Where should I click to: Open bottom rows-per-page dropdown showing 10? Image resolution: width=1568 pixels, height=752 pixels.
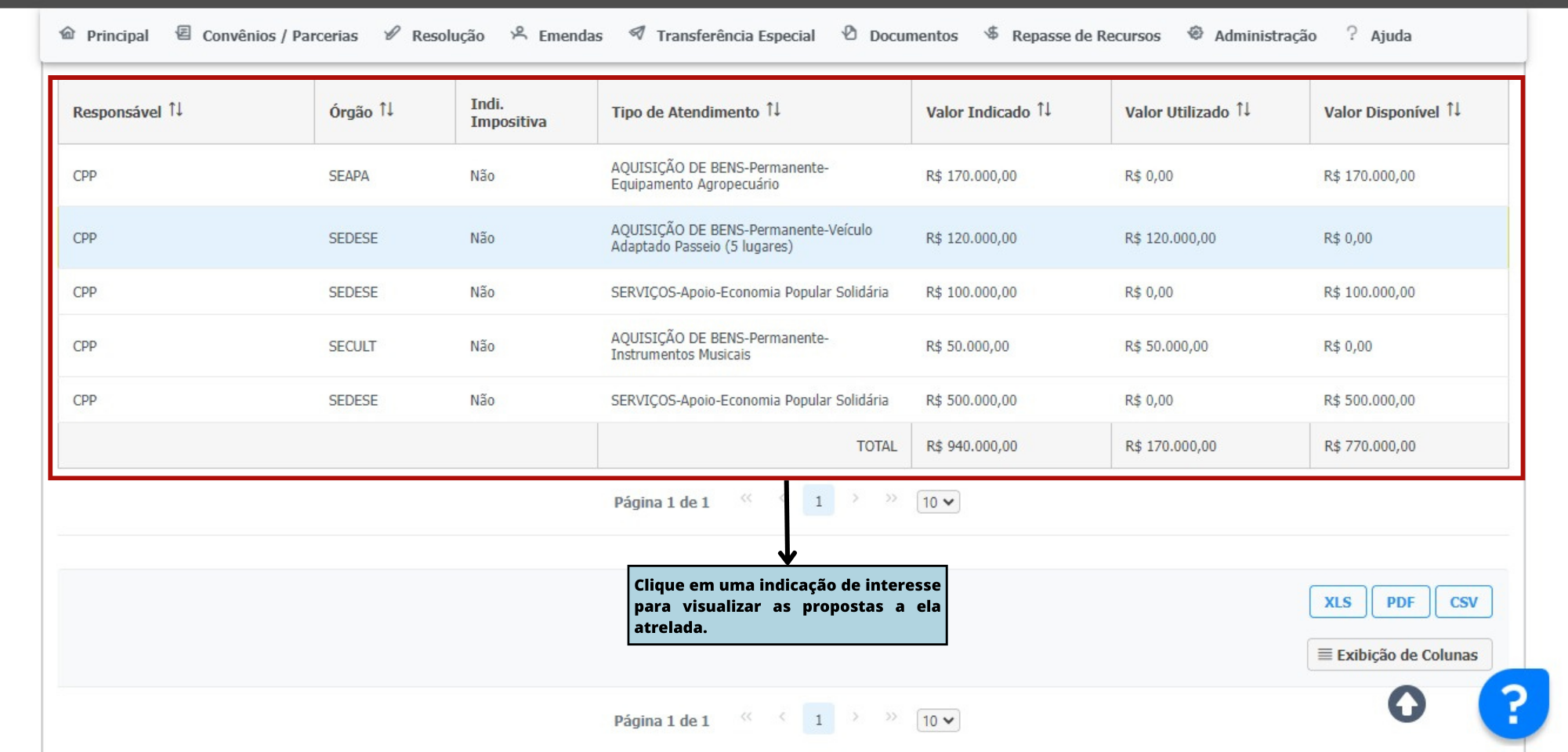point(937,721)
